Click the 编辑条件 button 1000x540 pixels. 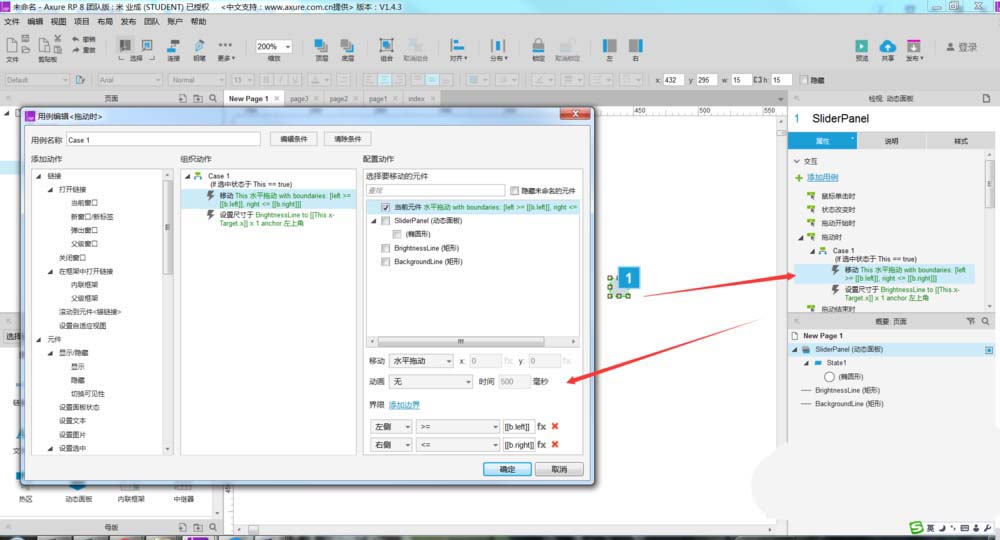[x=294, y=139]
